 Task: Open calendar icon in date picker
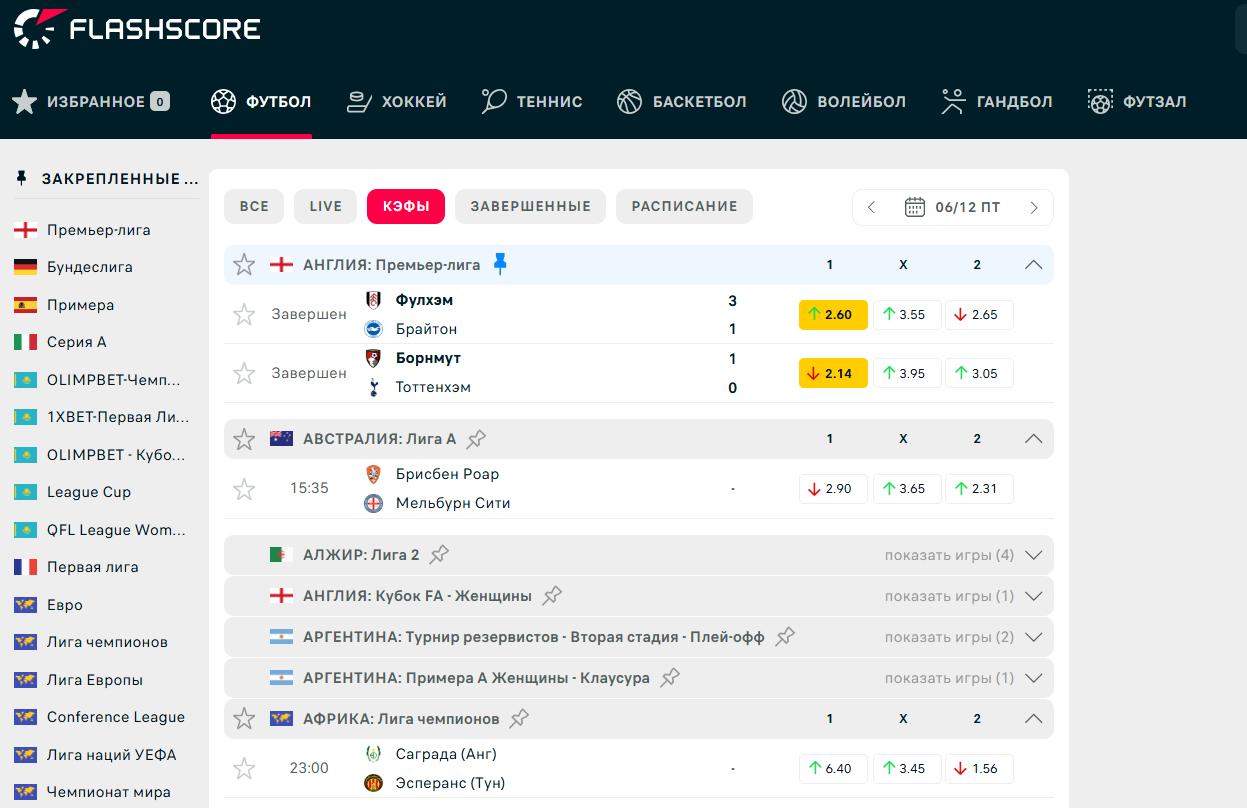point(914,207)
